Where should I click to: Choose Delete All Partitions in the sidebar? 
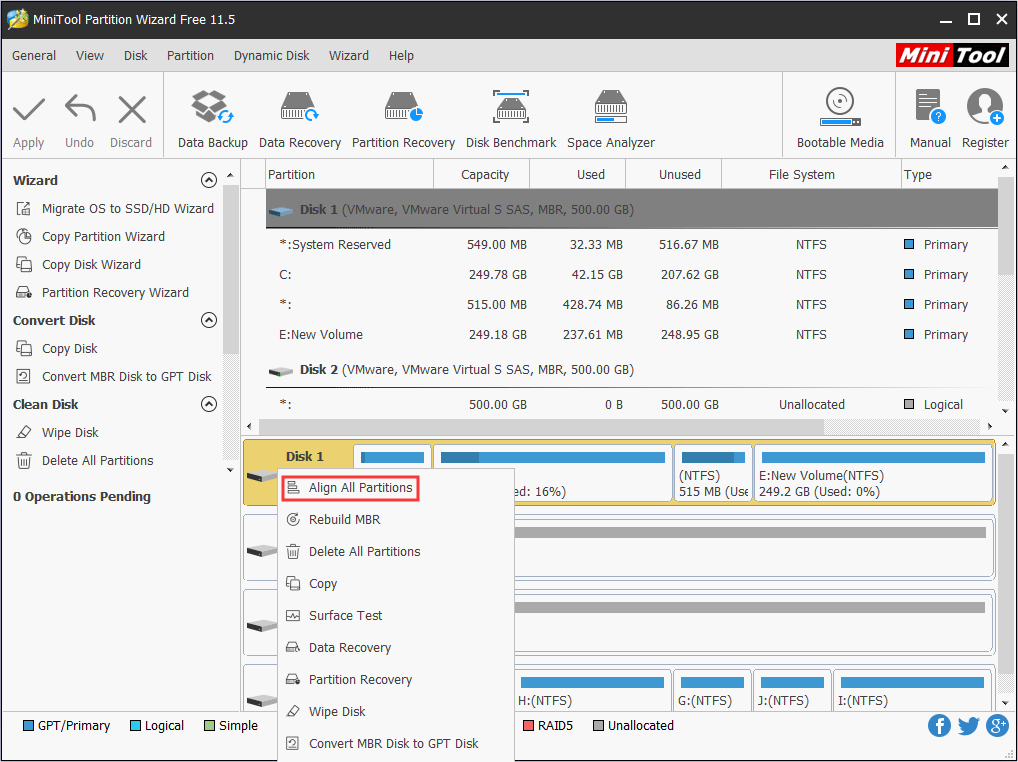84,460
